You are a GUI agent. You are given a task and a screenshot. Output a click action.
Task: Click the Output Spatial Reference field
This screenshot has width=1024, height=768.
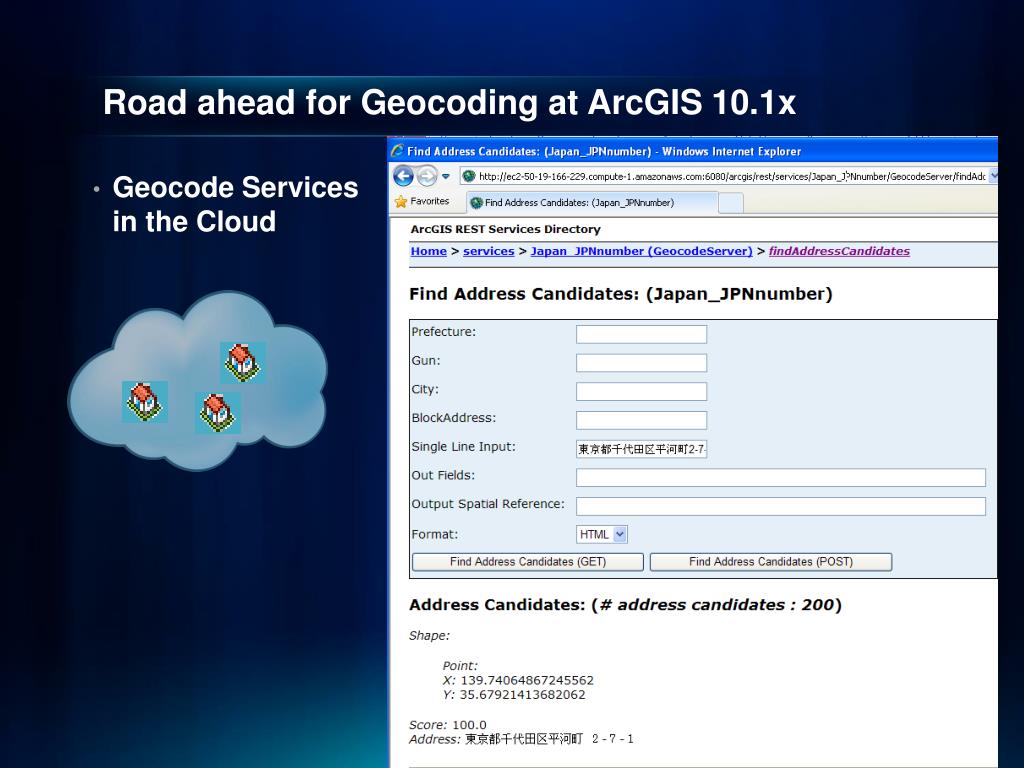pyautogui.click(x=780, y=507)
